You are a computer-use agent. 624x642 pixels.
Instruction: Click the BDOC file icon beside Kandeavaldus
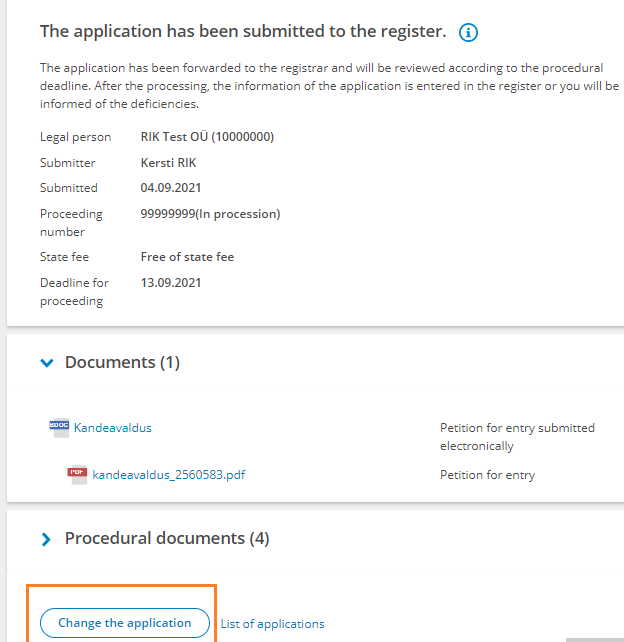pyautogui.click(x=59, y=428)
